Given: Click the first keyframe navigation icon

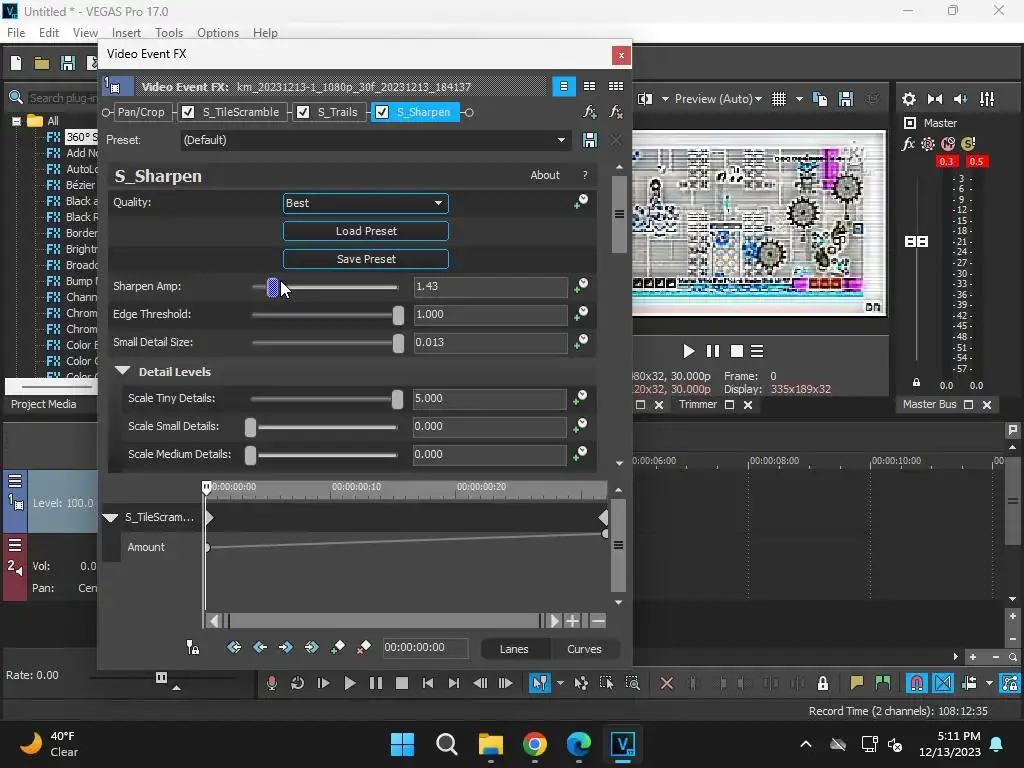Looking at the screenshot, I should (x=234, y=647).
